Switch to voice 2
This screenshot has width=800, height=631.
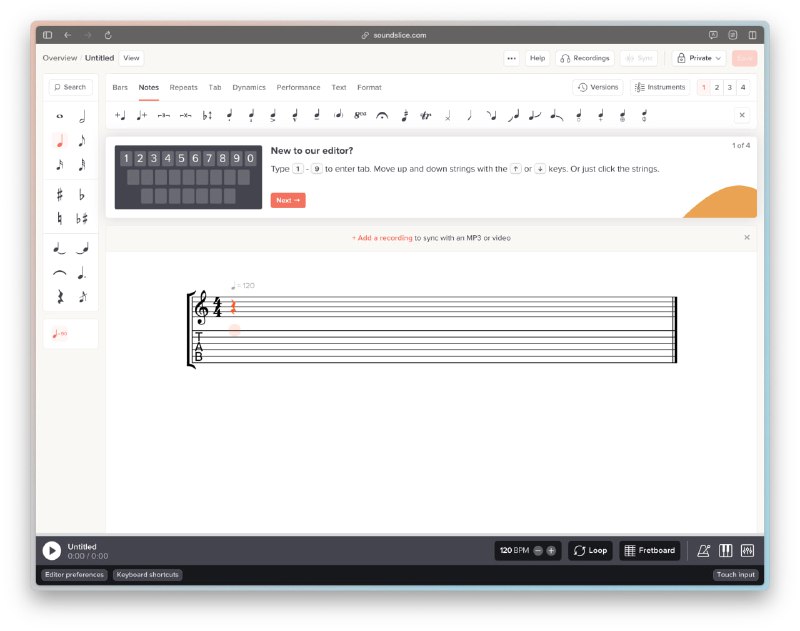tap(717, 87)
